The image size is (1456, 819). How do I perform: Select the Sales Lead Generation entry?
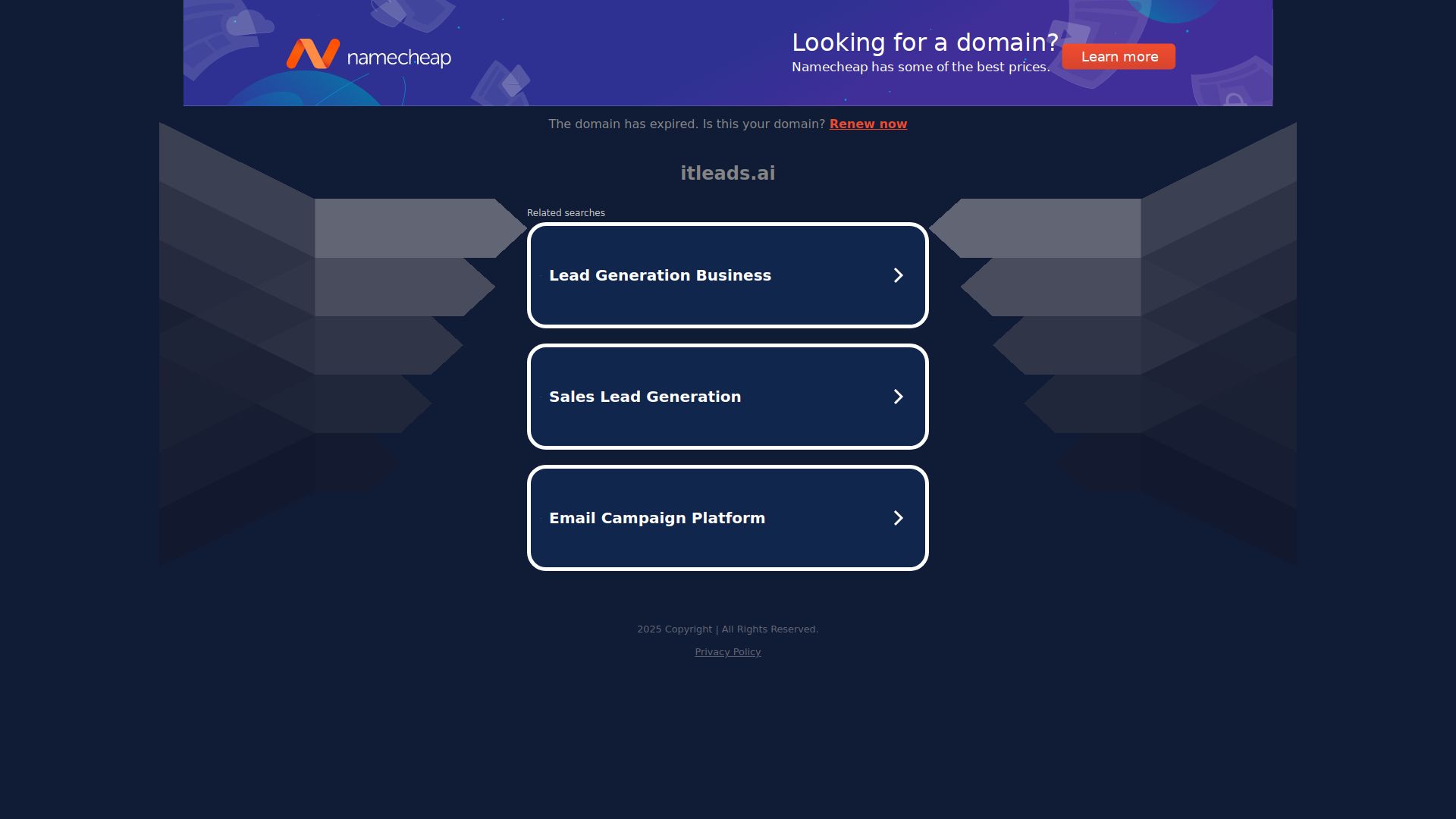[645, 397]
